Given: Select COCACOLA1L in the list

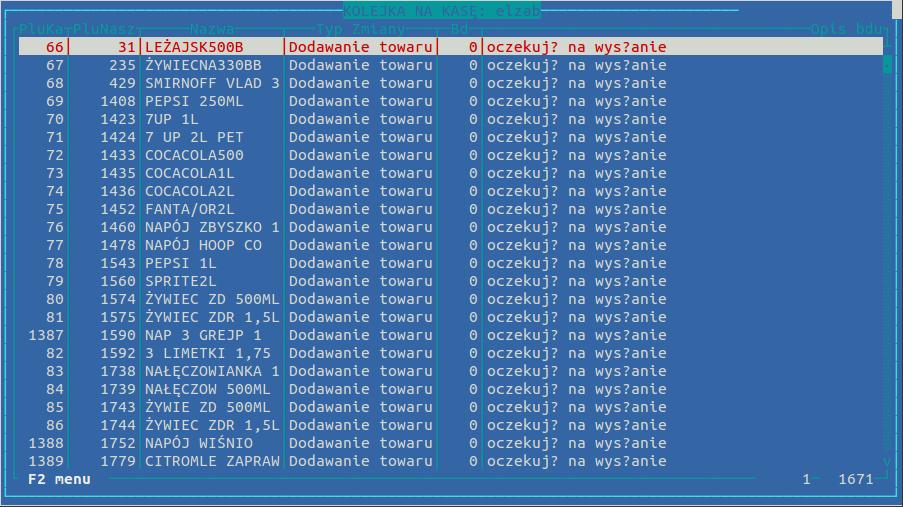Looking at the screenshot, I should pyautogui.click(x=189, y=173).
